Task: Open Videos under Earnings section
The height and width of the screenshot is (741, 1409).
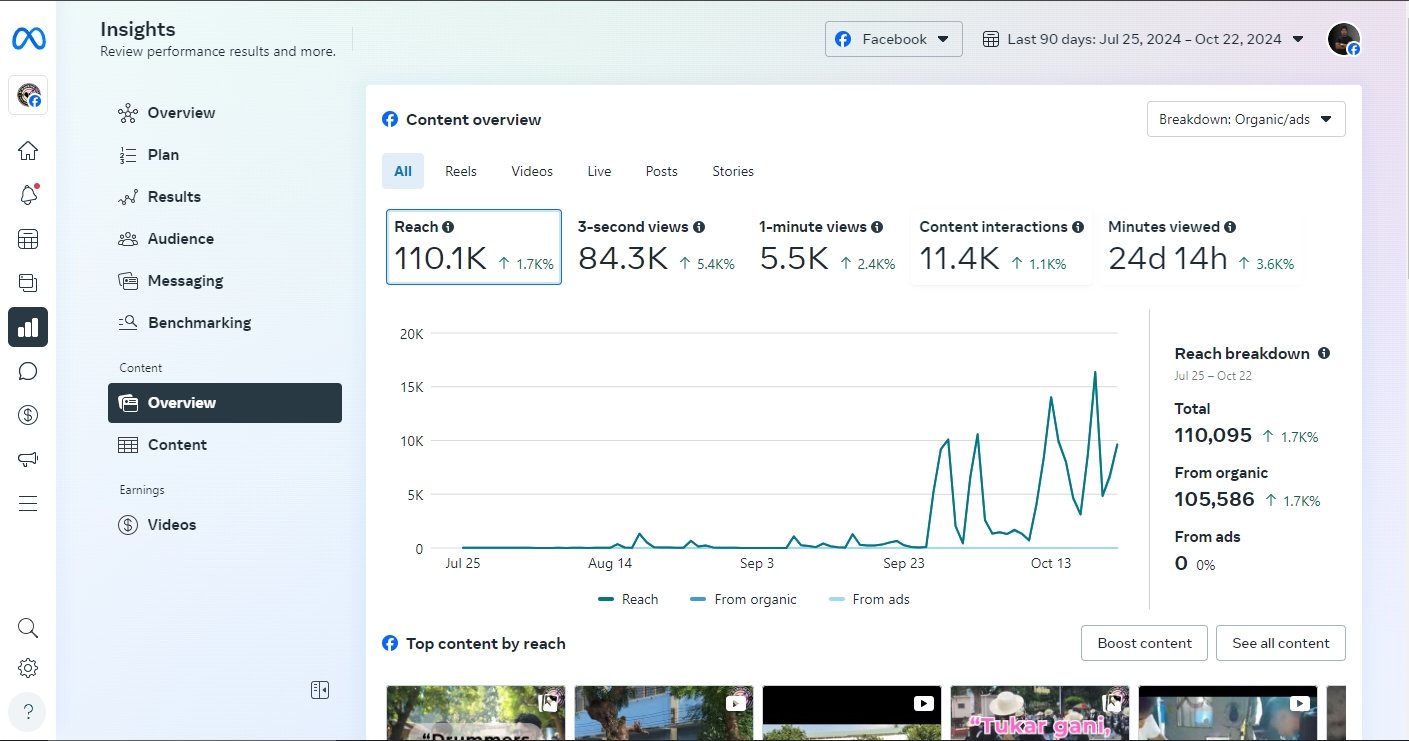Action: [x=225, y=525]
